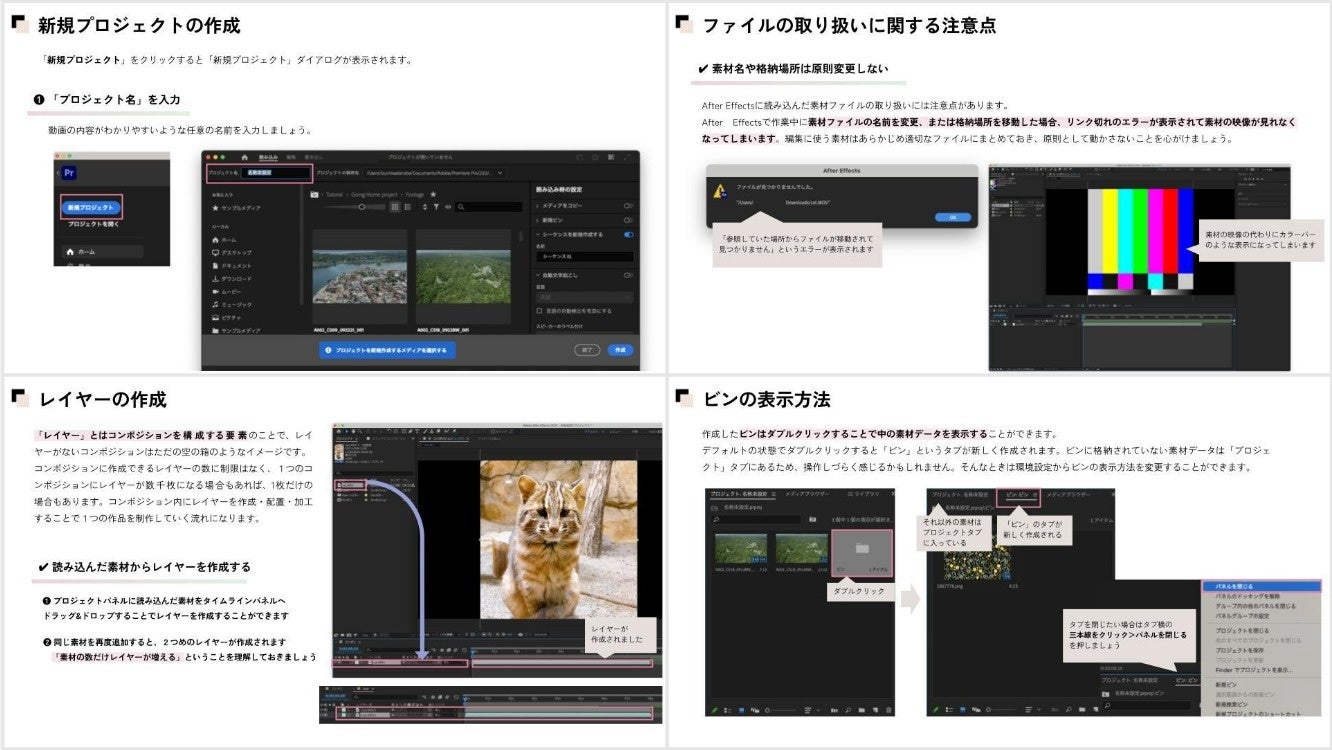Switch to grid view in import browser
The image size is (1332, 750).
396,207
